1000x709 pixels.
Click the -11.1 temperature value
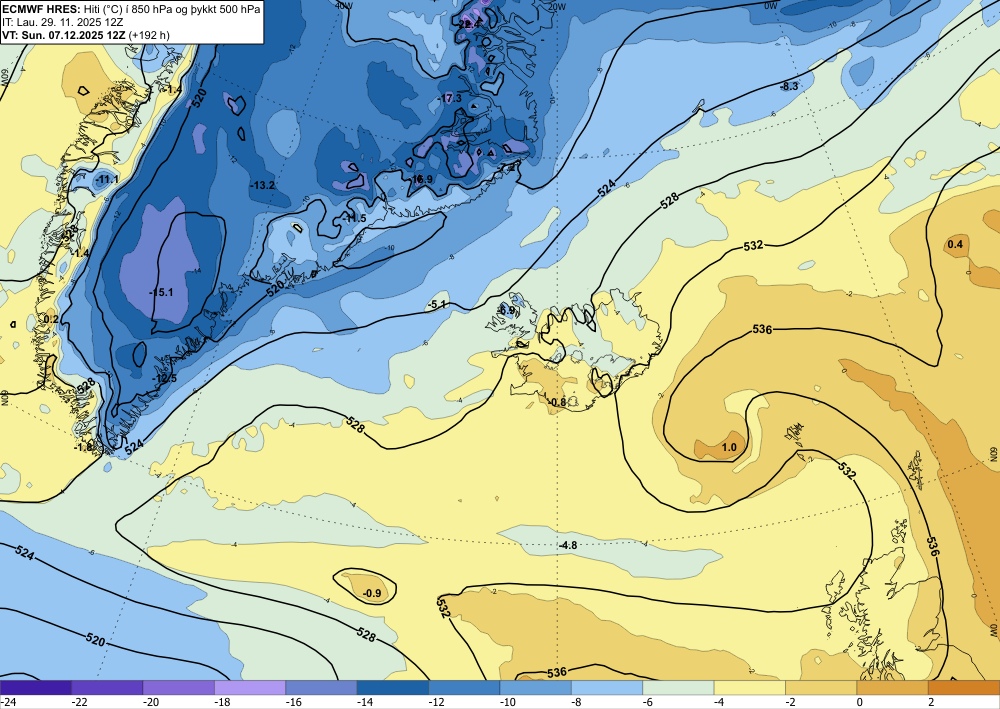click(x=107, y=180)
